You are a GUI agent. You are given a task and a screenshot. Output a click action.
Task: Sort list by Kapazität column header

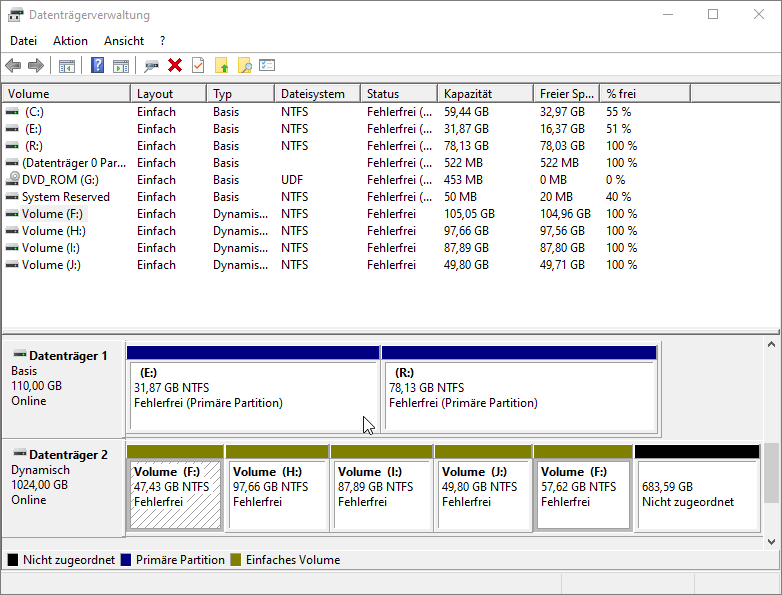[x=467, y=94]
